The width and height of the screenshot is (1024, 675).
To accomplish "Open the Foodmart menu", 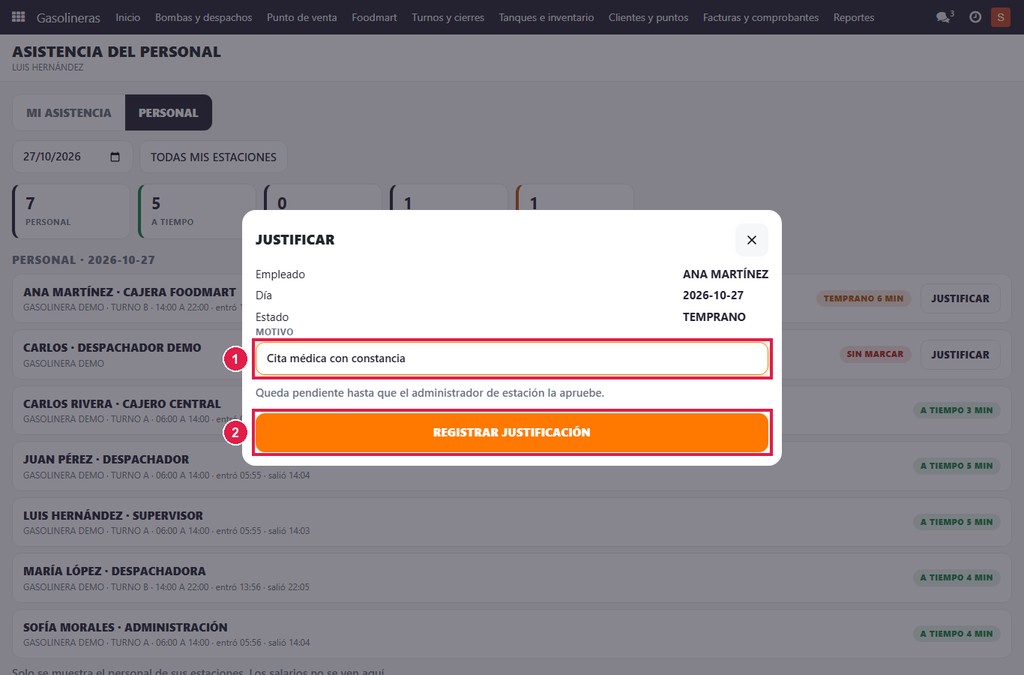I will click(x=374, y=18).
